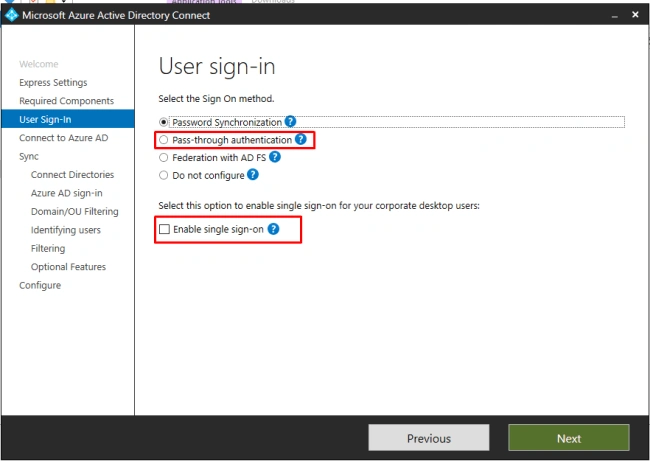Image resolution: width=650 pixels, height=461 pixels.
Task: Tick the Enable single sign-on checkbox
Action: [165, 229]
